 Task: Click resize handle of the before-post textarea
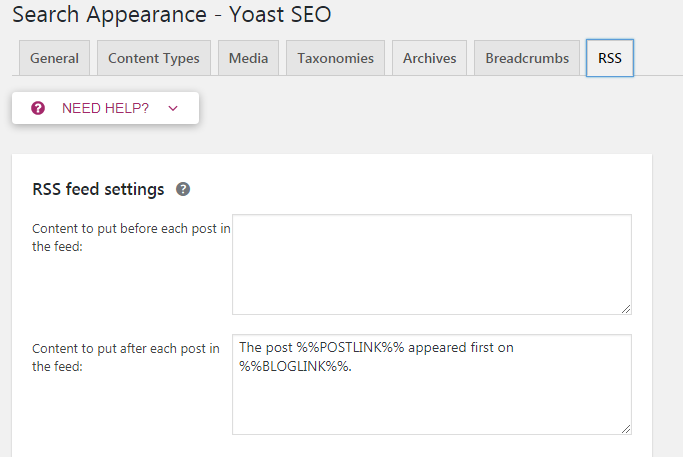626,309
